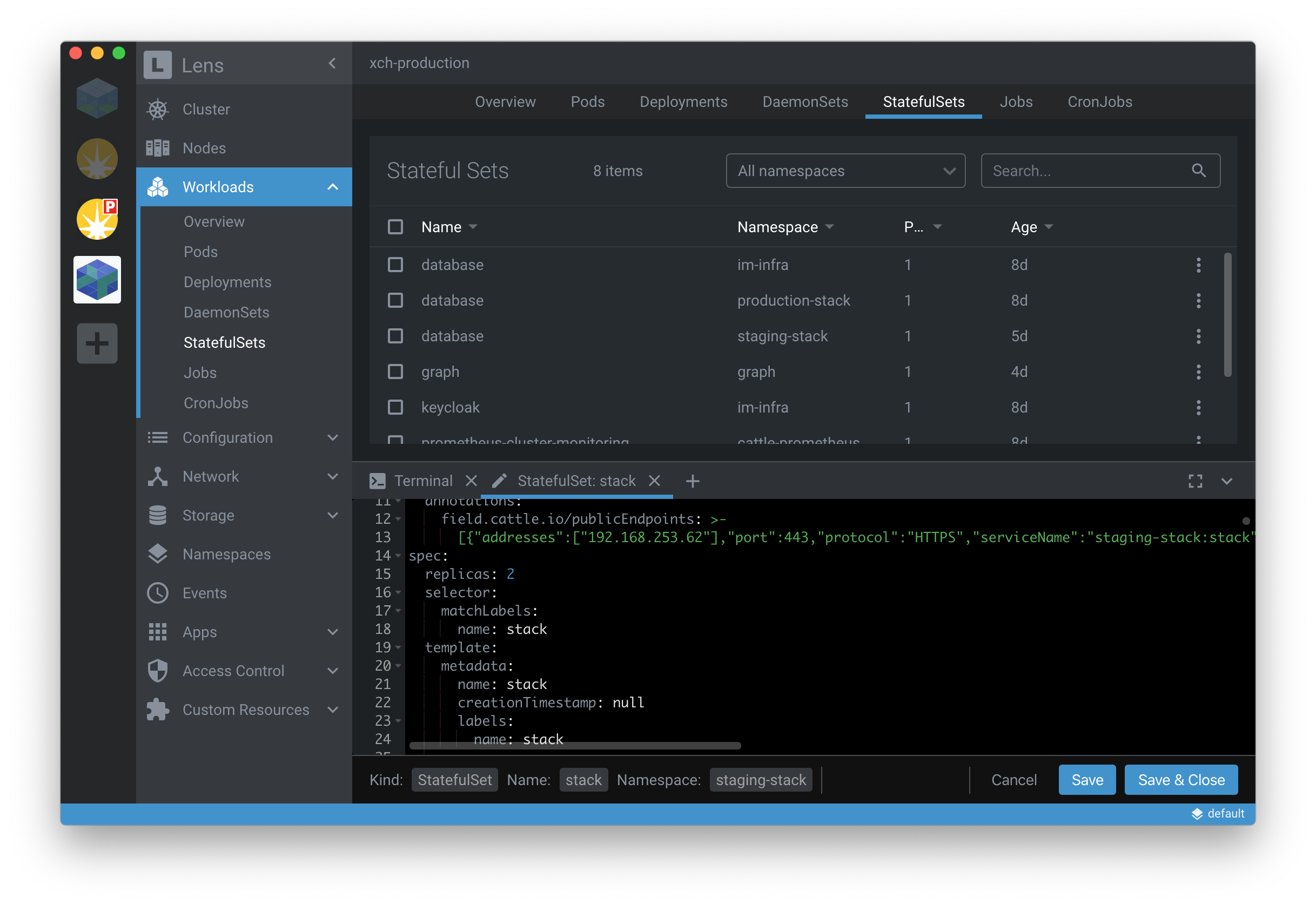
Task: Expand the Custom Resources section chevron
Action: [332, 710]
